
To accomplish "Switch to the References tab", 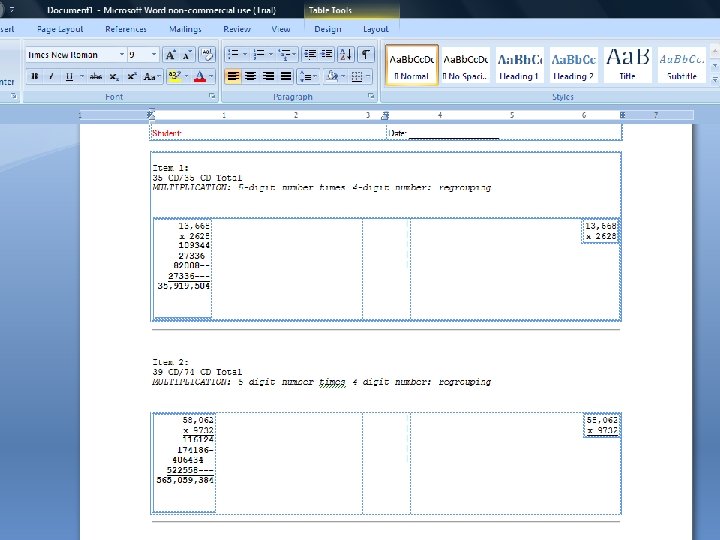I will tap(126, 29).
